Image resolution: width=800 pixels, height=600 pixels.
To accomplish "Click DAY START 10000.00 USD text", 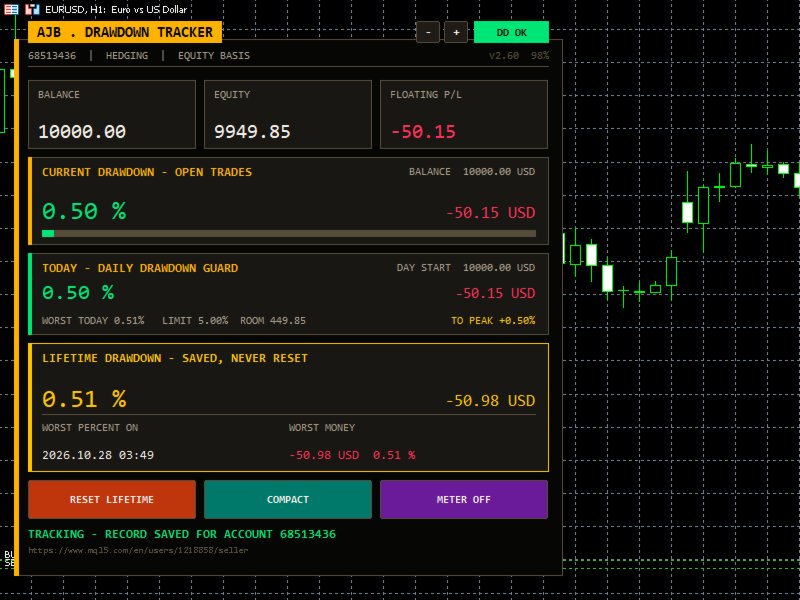I will 466,267.
